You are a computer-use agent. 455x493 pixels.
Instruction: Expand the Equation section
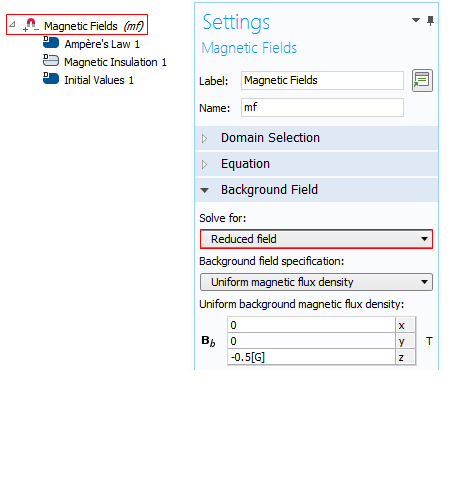tap(316, 164)
